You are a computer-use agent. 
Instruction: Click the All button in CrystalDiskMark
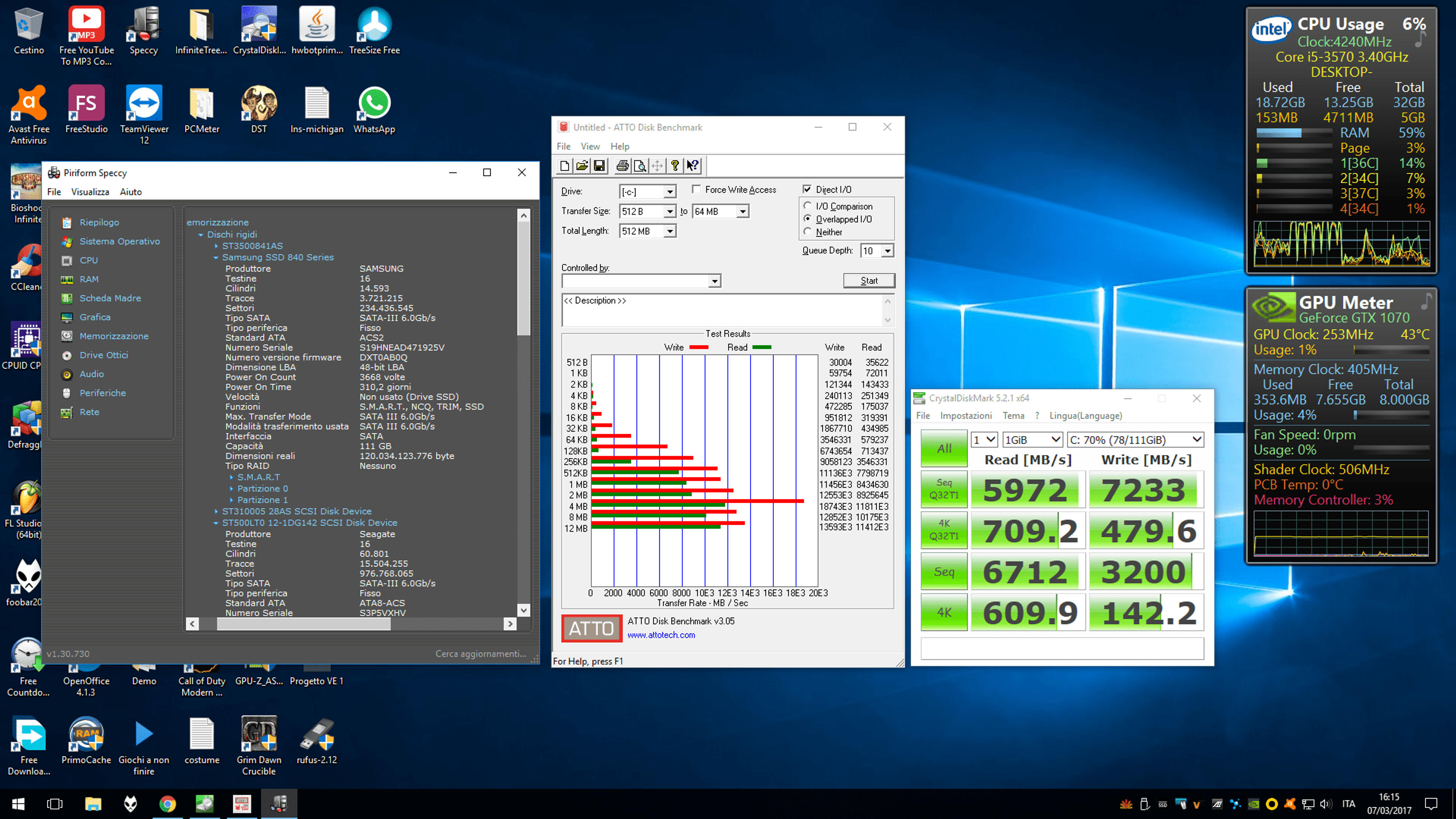pyautogui.click(x=944, y=449)
